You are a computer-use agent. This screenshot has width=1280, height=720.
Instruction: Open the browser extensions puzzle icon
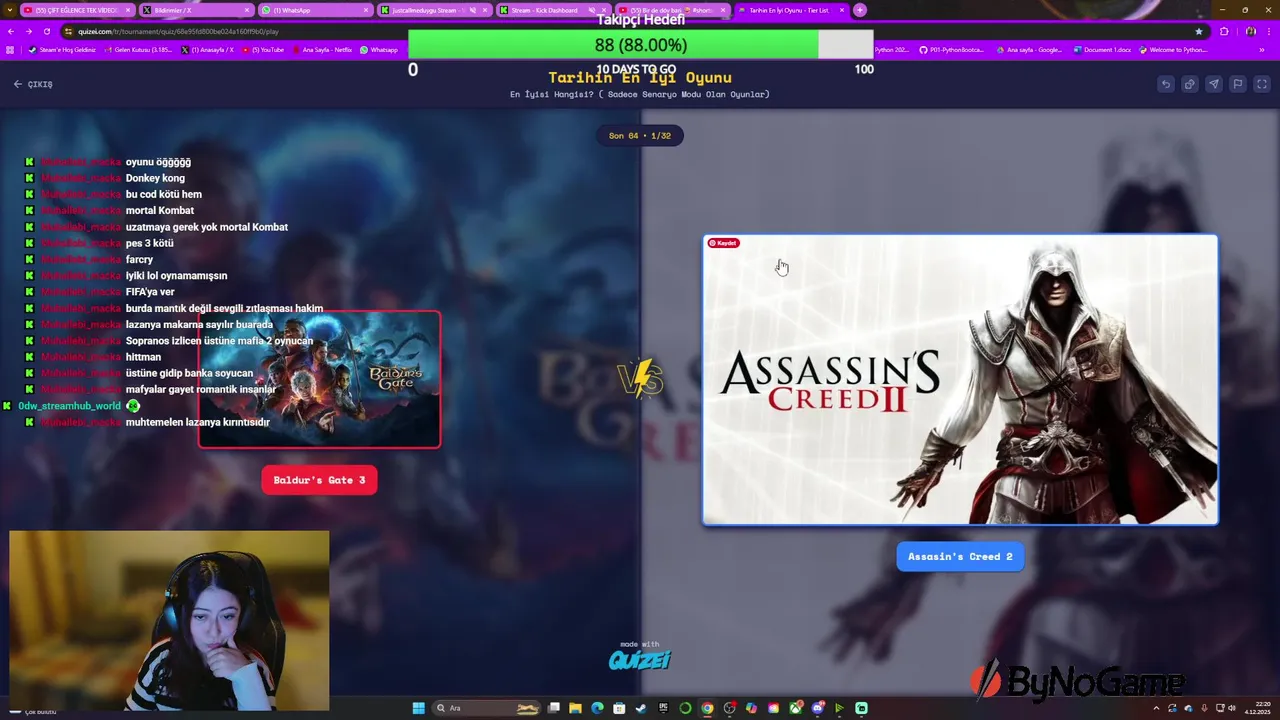[1224, 31]
